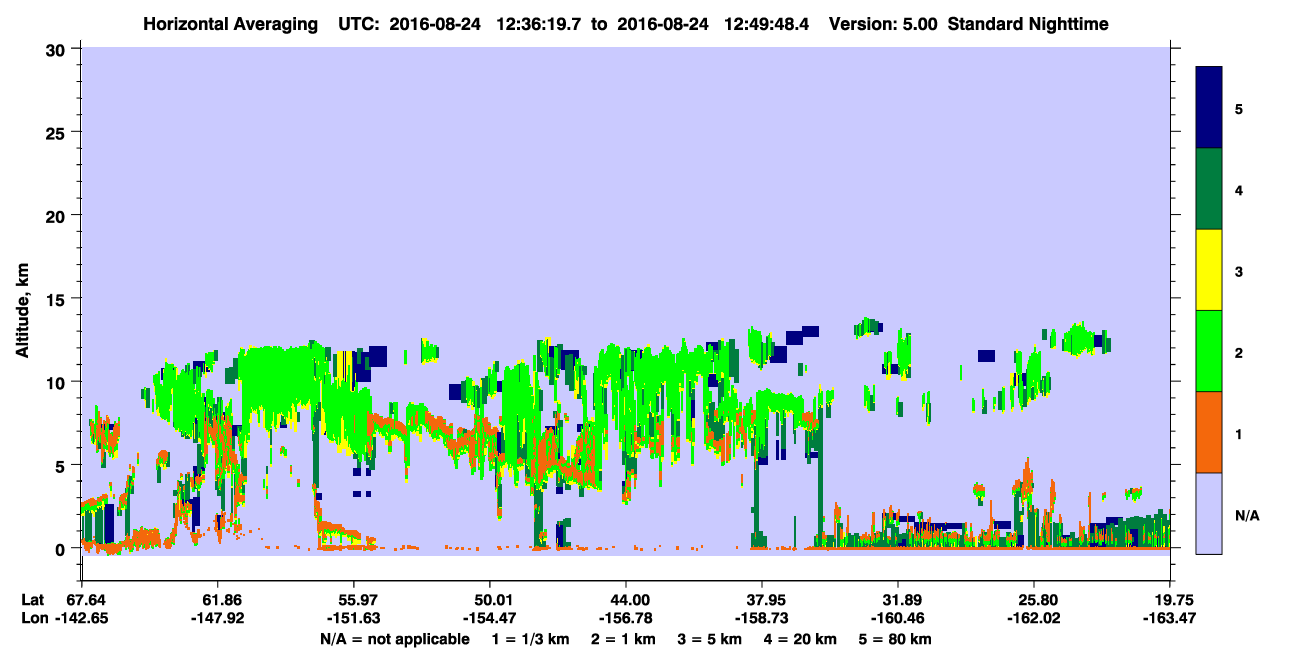Click the lavender N/A colorbar segment
The height and width of the screenshot is (667, 1300).
point(1209,513)
